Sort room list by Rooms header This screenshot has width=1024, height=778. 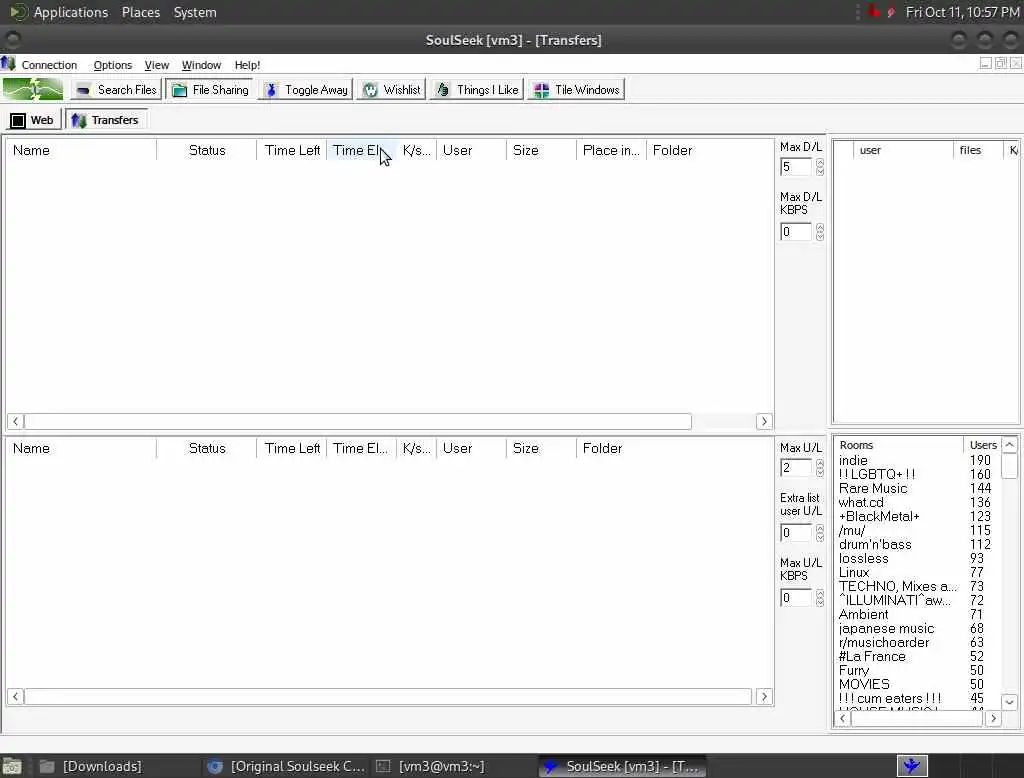coord(899,445)
